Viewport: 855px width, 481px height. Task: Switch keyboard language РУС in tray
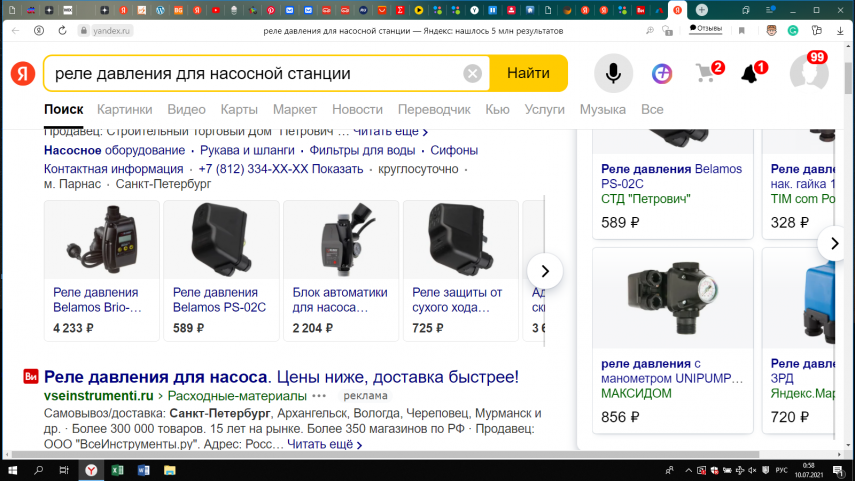(x=781, y=470)
